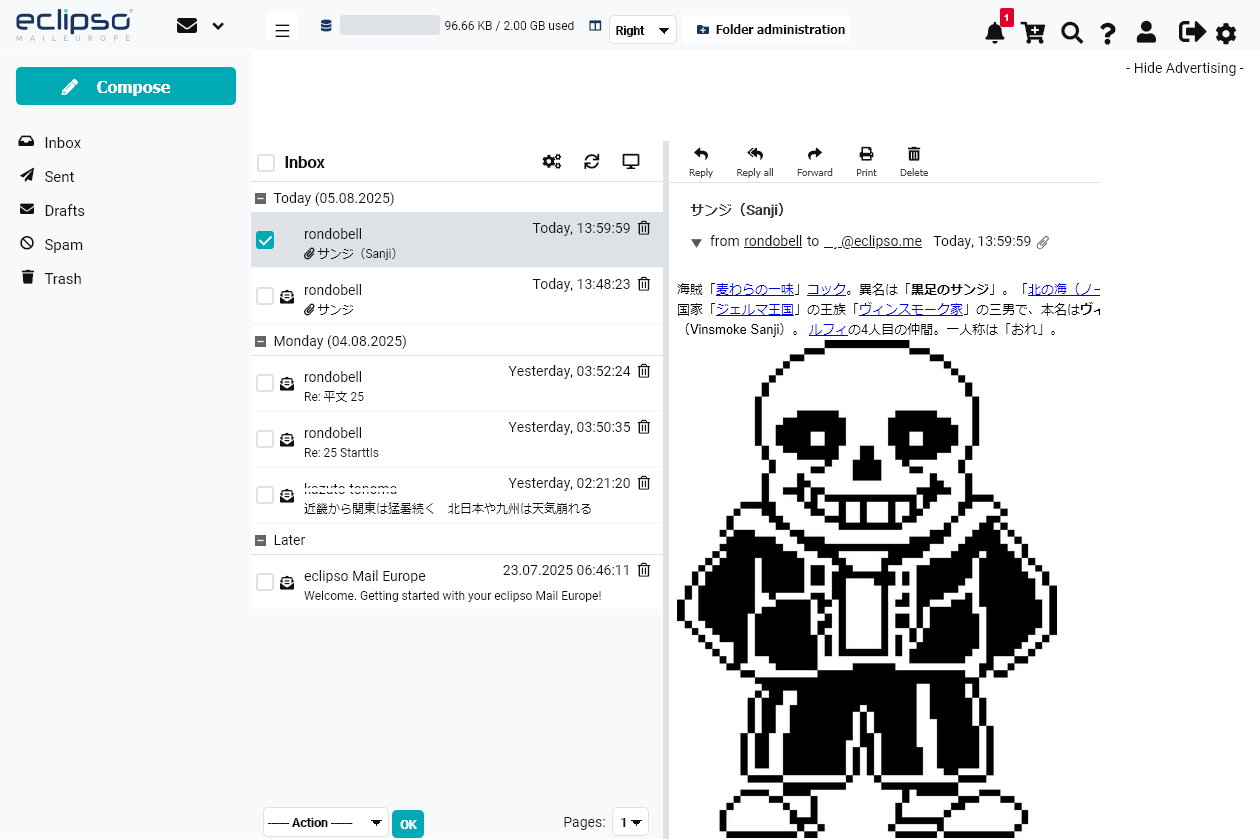This screenshot has height=840, width=1260.
Task: Log out using the exit icon
Action: [x=1192, y=32]
